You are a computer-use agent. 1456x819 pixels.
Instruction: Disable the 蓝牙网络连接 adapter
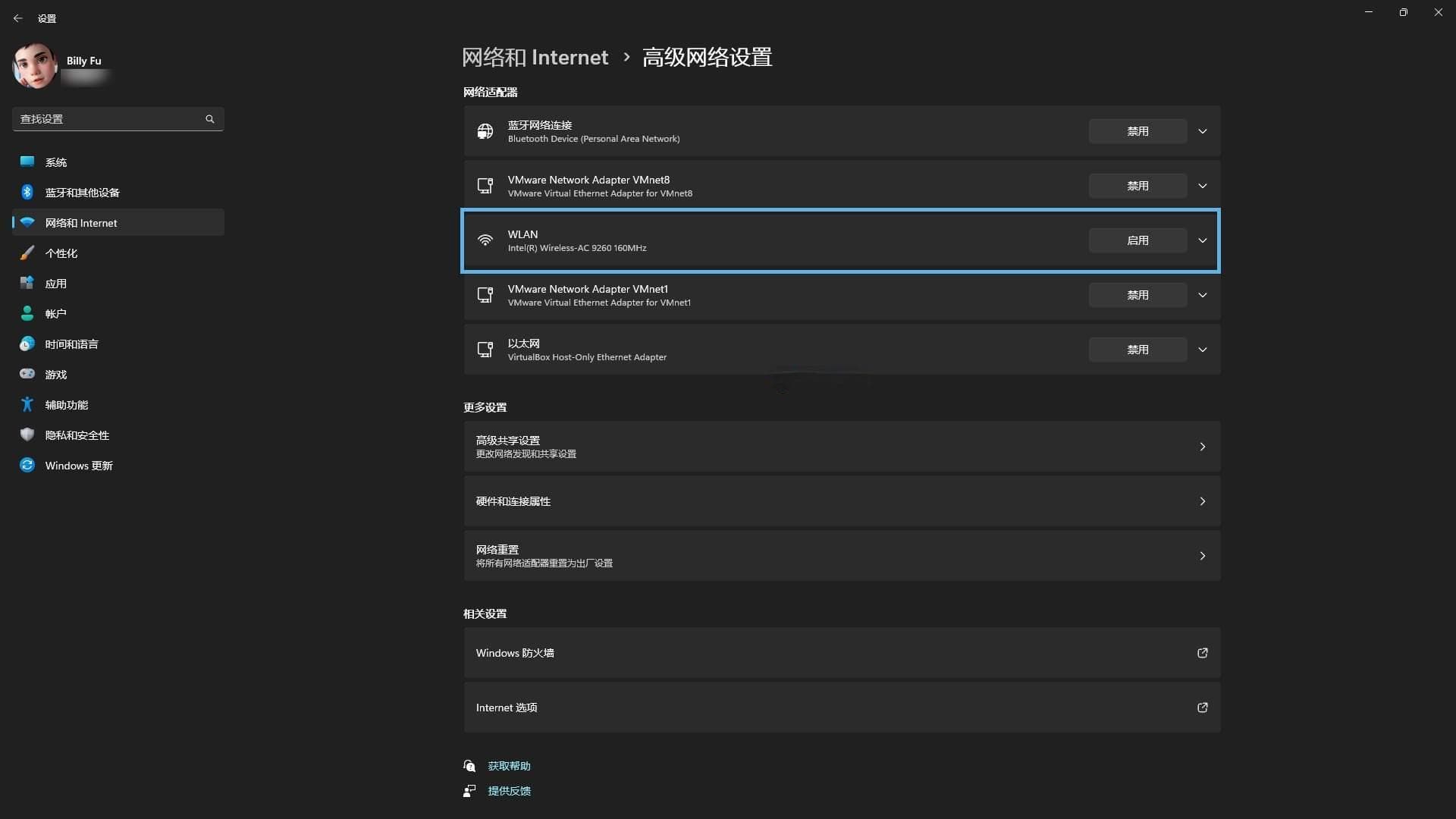(x=1137, y=131)
